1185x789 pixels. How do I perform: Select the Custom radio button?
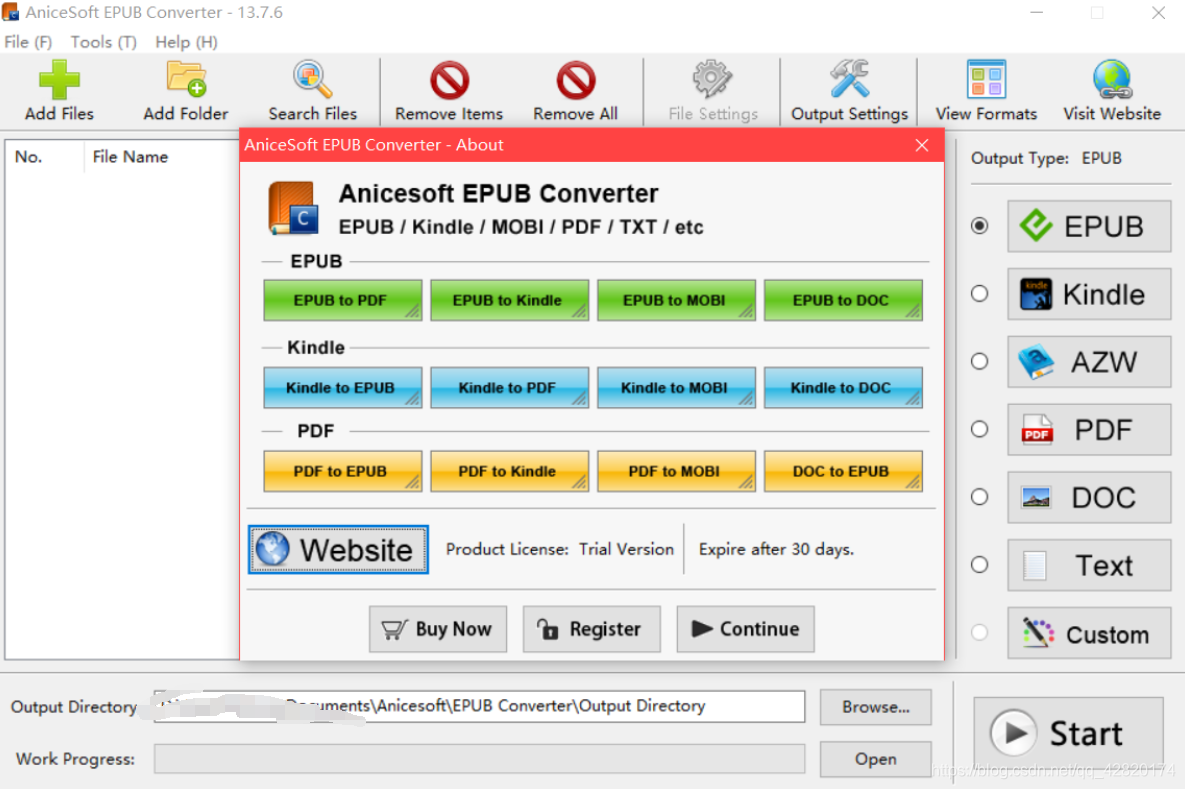(979, 633)
